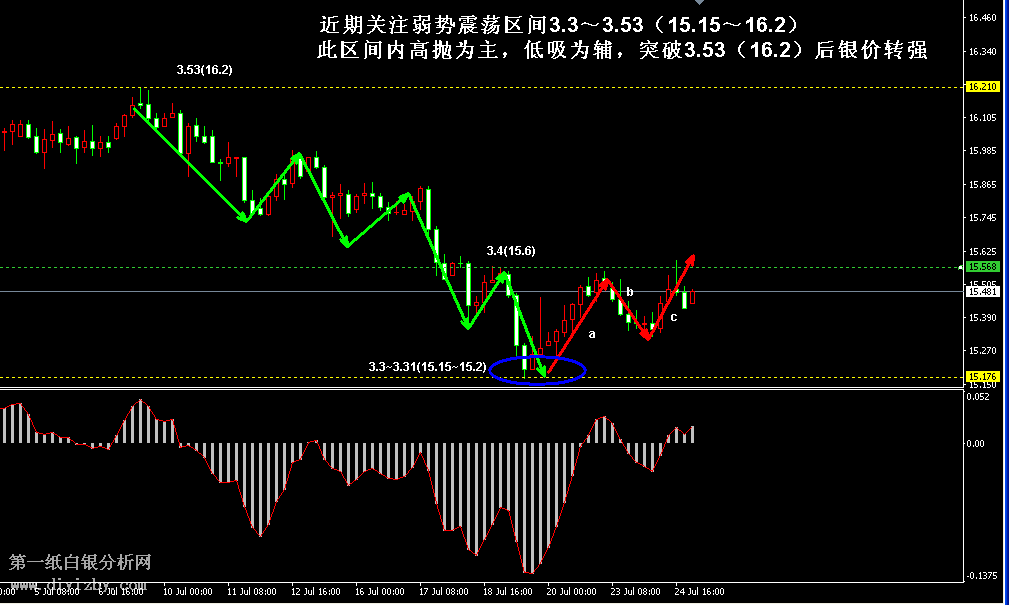This screenshot has height=605, width=1009.
Task: Select the 3.4(15.6) level annotation
Action: tap(510, 250)
